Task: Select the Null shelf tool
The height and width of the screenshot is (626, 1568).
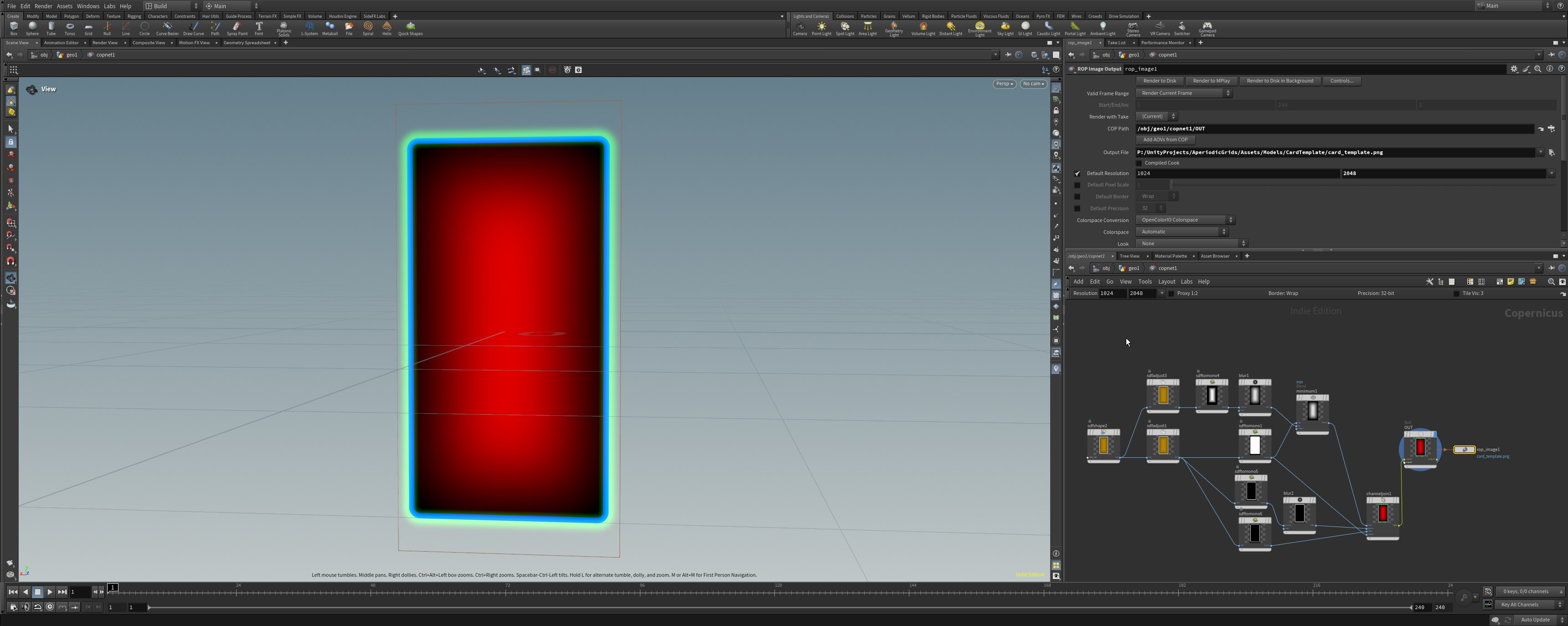Action: coord(107,28)
